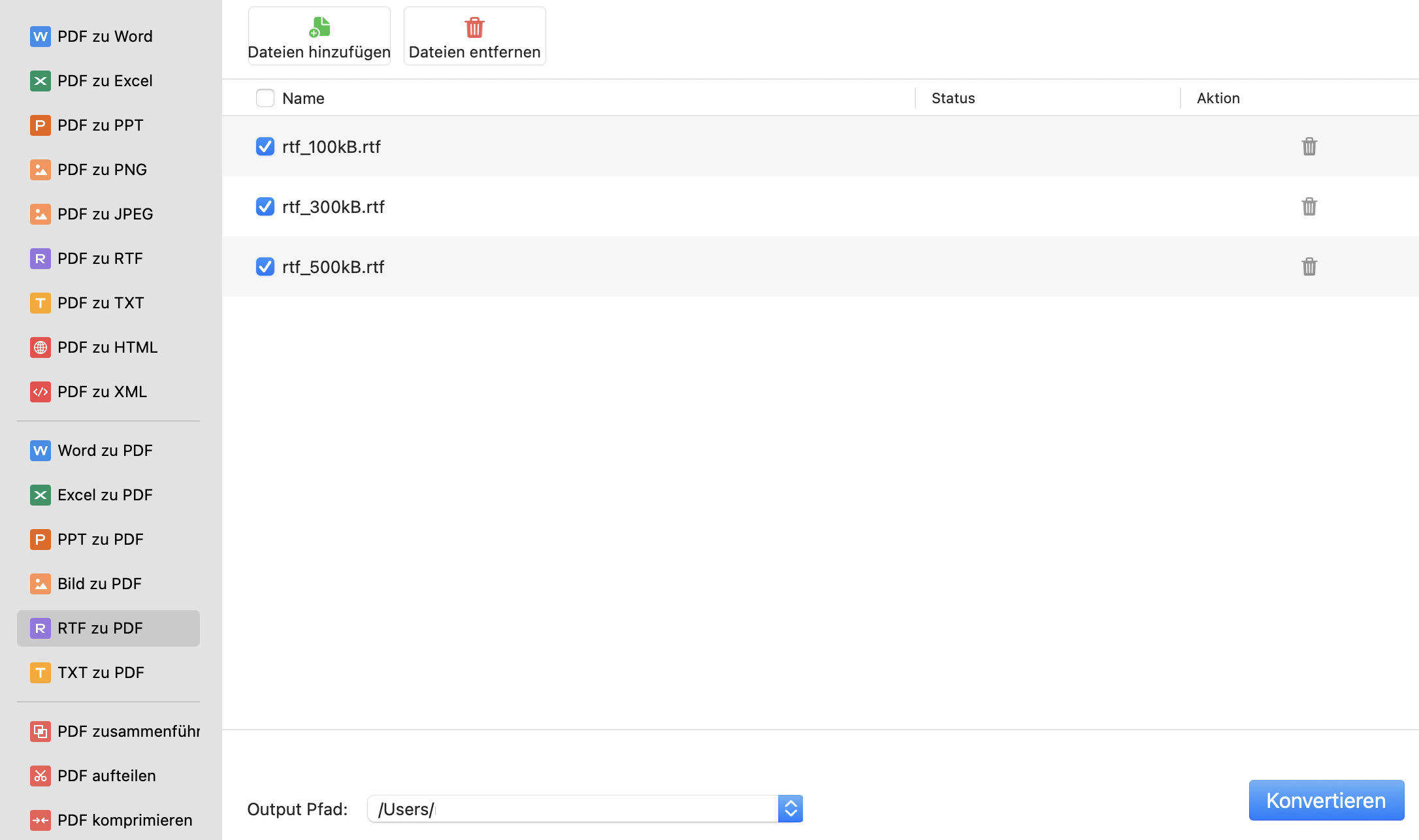Viewport: 1419px width, 840px height.
Task: Click the Dateien hinzufügen button
Action: coord(319,35)
